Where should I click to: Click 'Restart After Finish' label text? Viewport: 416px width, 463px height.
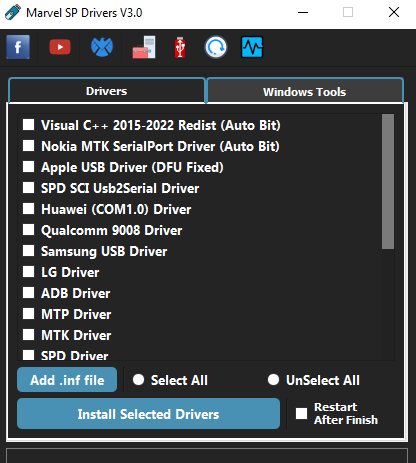(346, 413)
